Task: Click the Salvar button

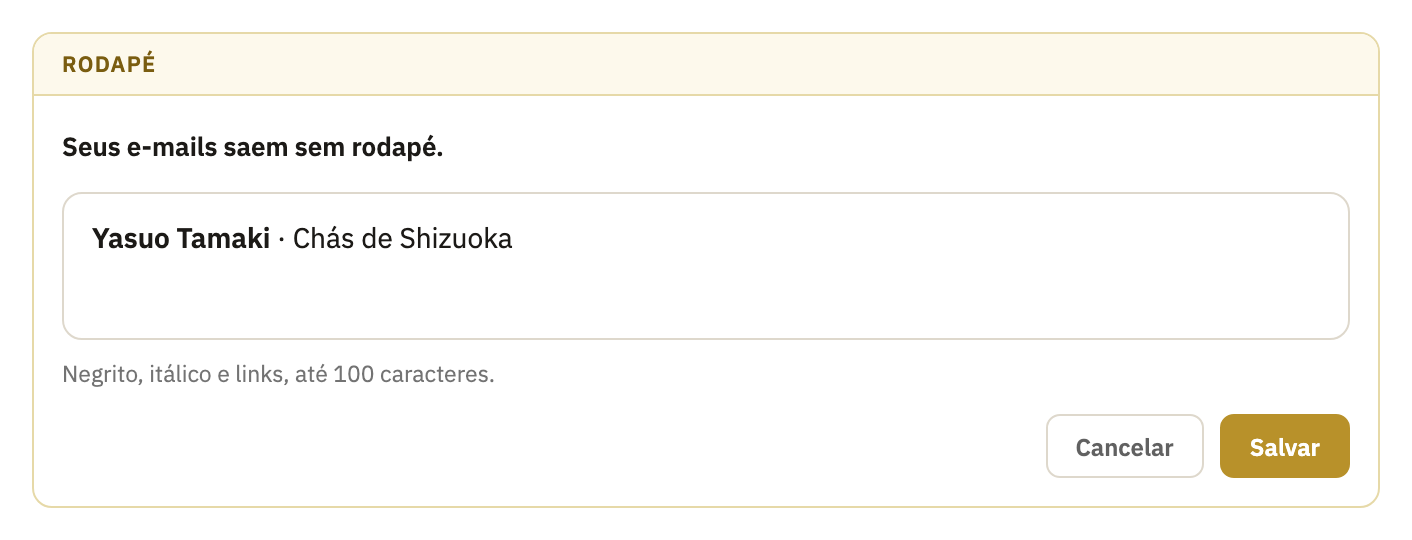Action: [x=1284, y=446]
